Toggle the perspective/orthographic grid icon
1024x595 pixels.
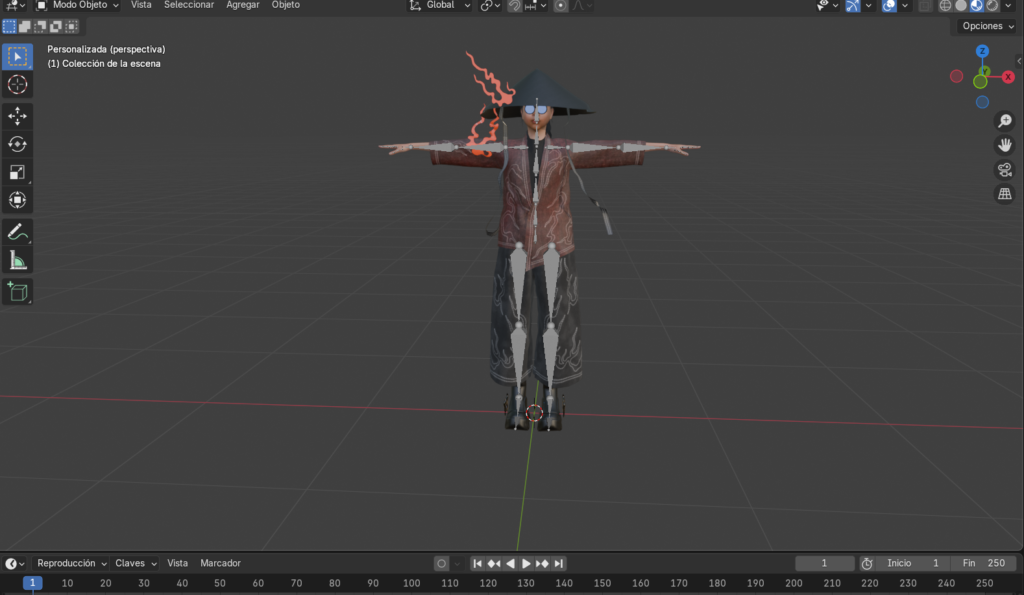coord(1005,194)
